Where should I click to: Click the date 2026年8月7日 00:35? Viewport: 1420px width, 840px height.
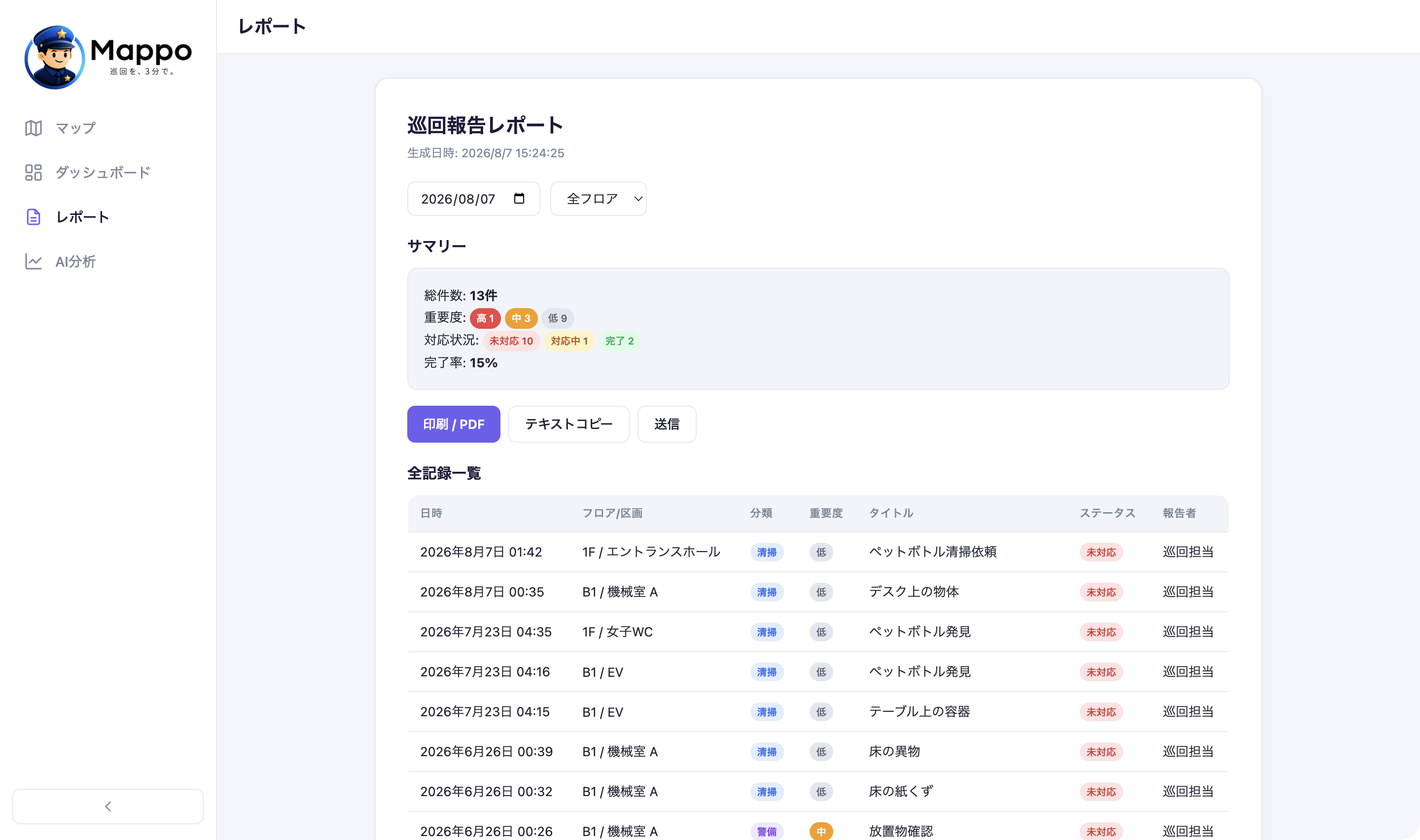[482, 592]
